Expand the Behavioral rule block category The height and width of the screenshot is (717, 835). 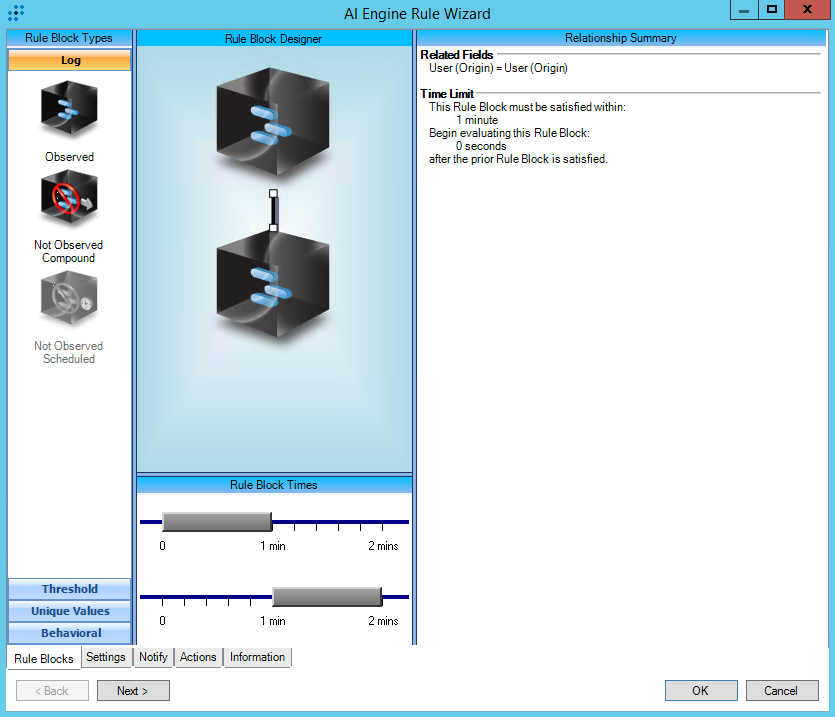pos(69,633)
